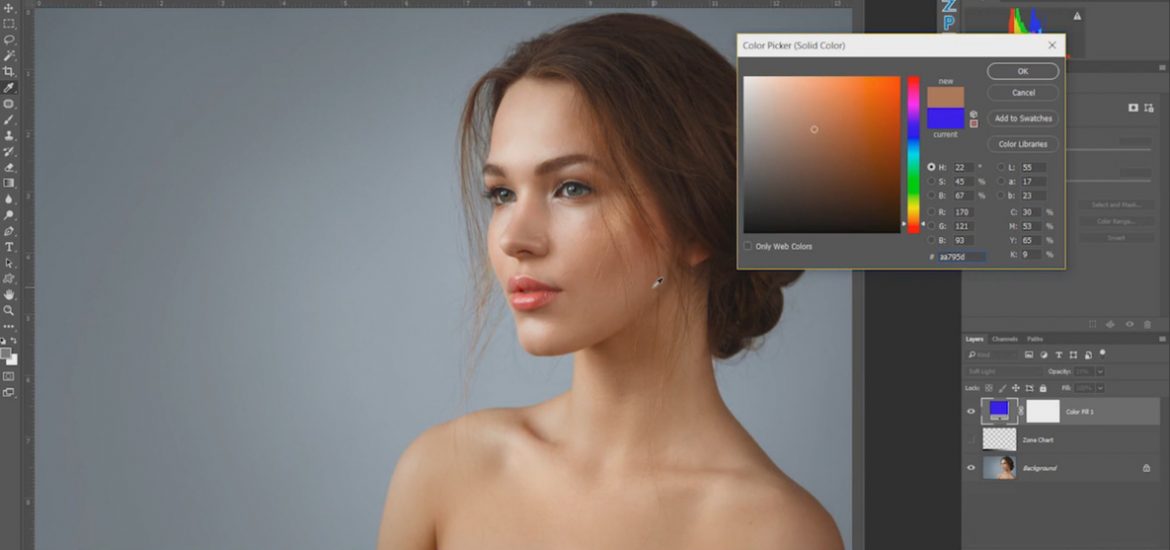
Task: Click shape layer filter icon in Layers
Action: click(x=1073, y=354)
